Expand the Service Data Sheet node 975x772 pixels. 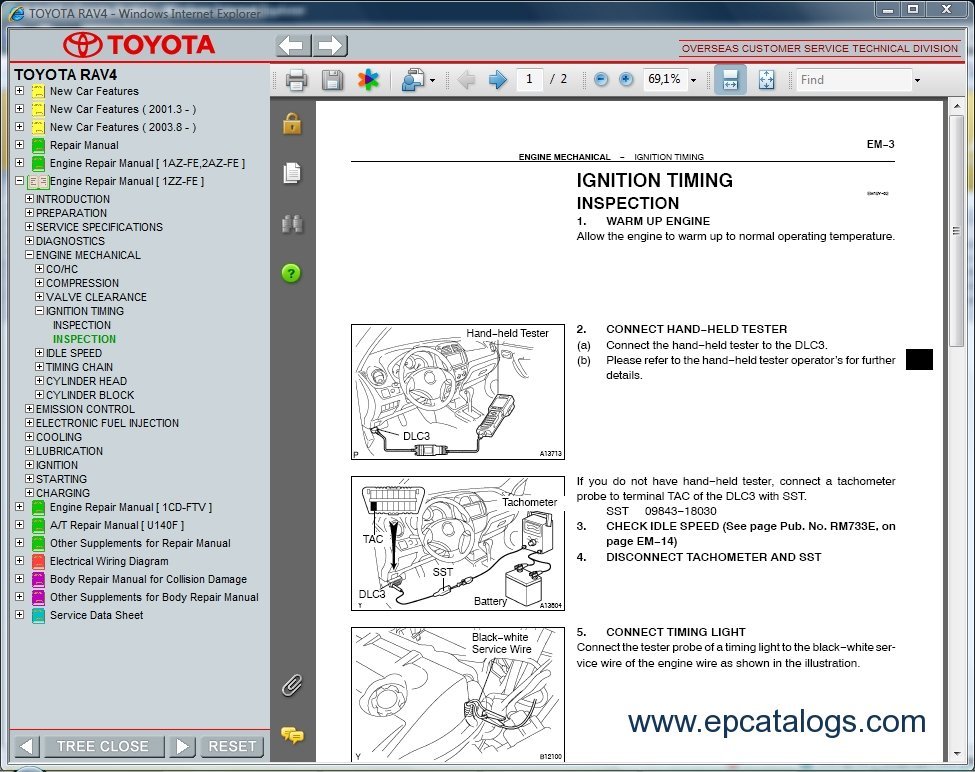tap(19, 615)
